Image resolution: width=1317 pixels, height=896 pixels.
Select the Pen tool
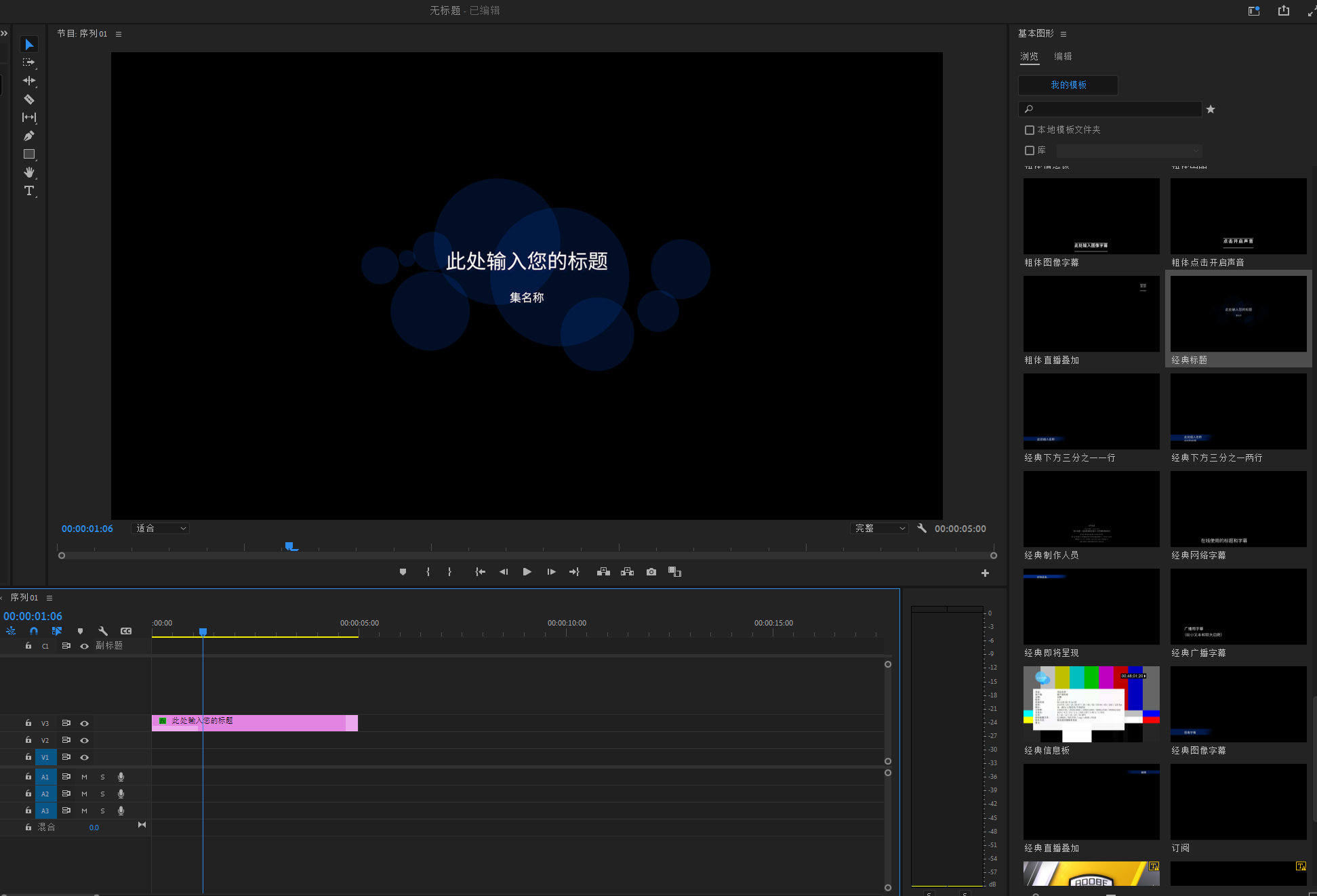tap(29, 136)
